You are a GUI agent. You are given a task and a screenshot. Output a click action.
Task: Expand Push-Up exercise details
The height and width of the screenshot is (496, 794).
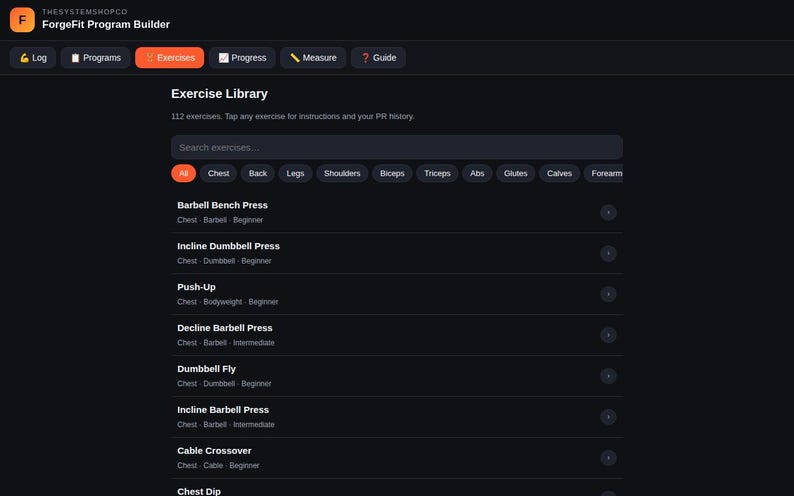point(397,294)
